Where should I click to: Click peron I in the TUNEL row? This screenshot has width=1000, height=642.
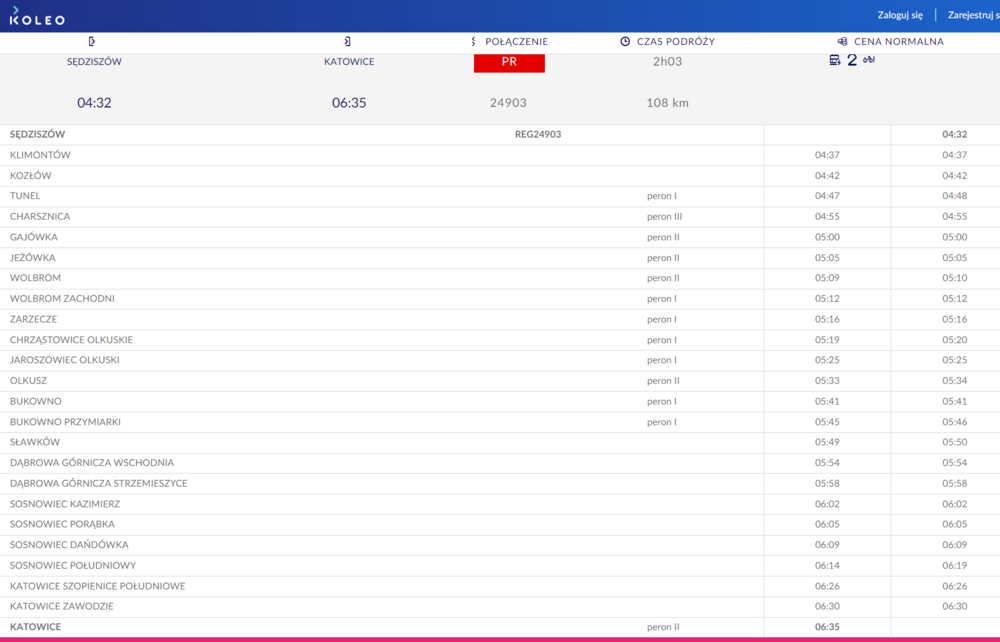[661, 196]
